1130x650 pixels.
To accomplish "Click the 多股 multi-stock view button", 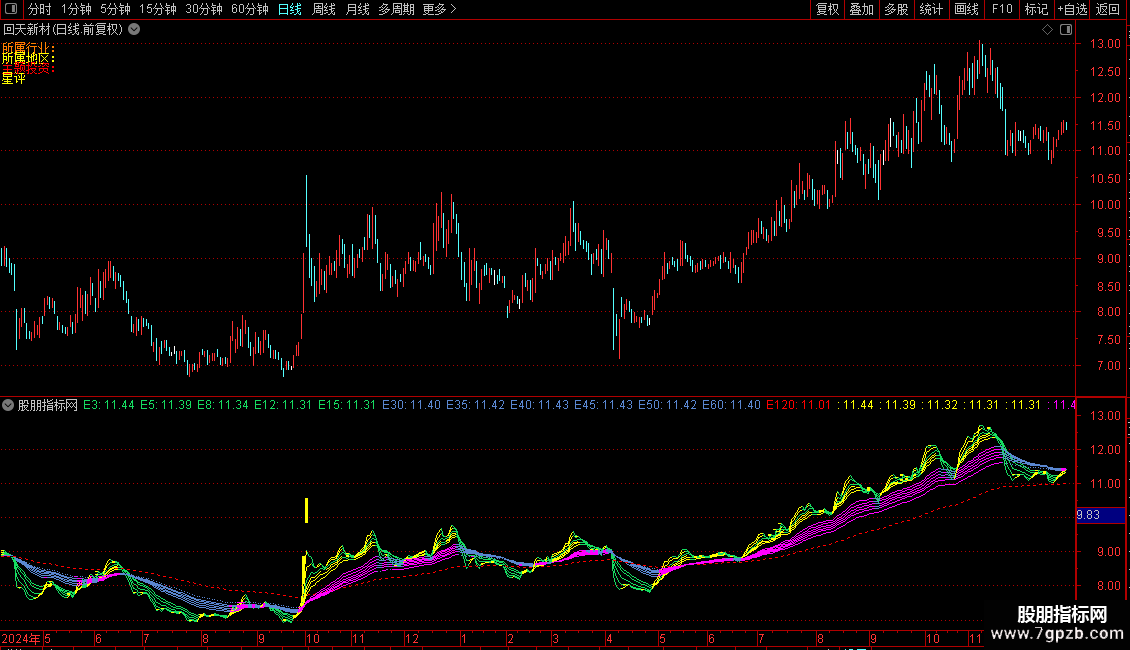I will [x=896, y=9].
